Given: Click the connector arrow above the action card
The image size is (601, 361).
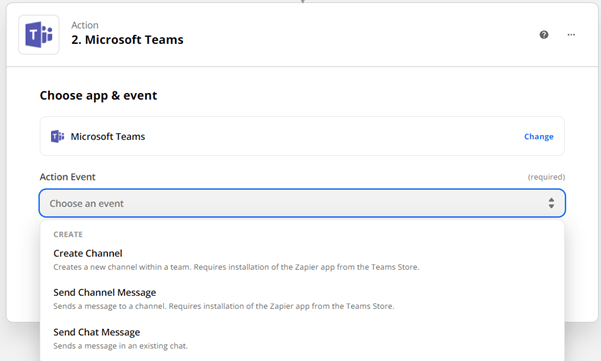Looking at the screenshot, I should 302,2.
